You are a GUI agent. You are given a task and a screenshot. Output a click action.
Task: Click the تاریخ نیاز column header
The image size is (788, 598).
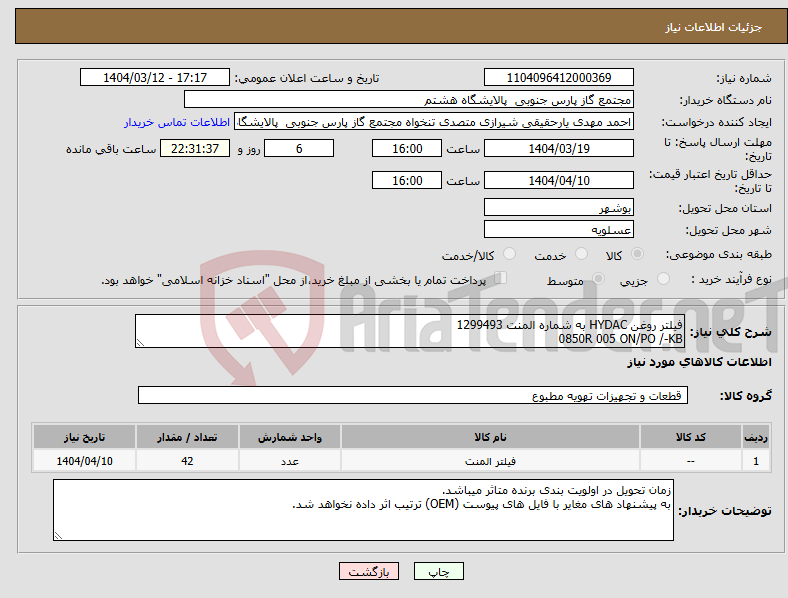click(84, 437)
